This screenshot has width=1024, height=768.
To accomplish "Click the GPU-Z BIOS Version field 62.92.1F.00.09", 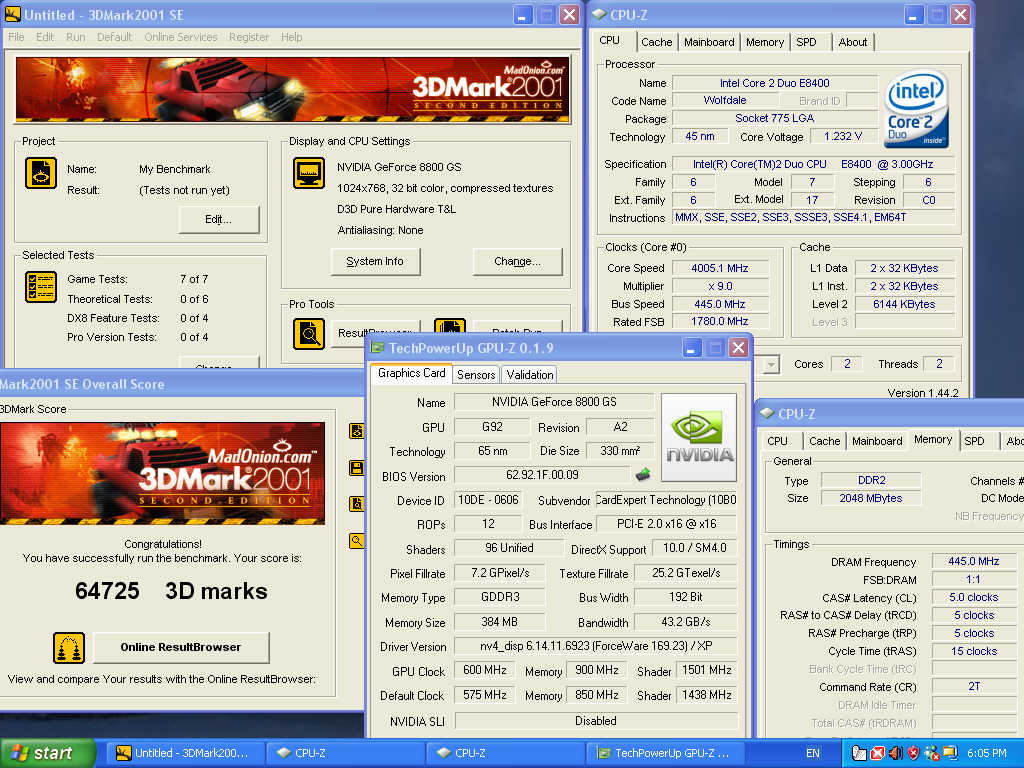I will click(x=542, y=475).
